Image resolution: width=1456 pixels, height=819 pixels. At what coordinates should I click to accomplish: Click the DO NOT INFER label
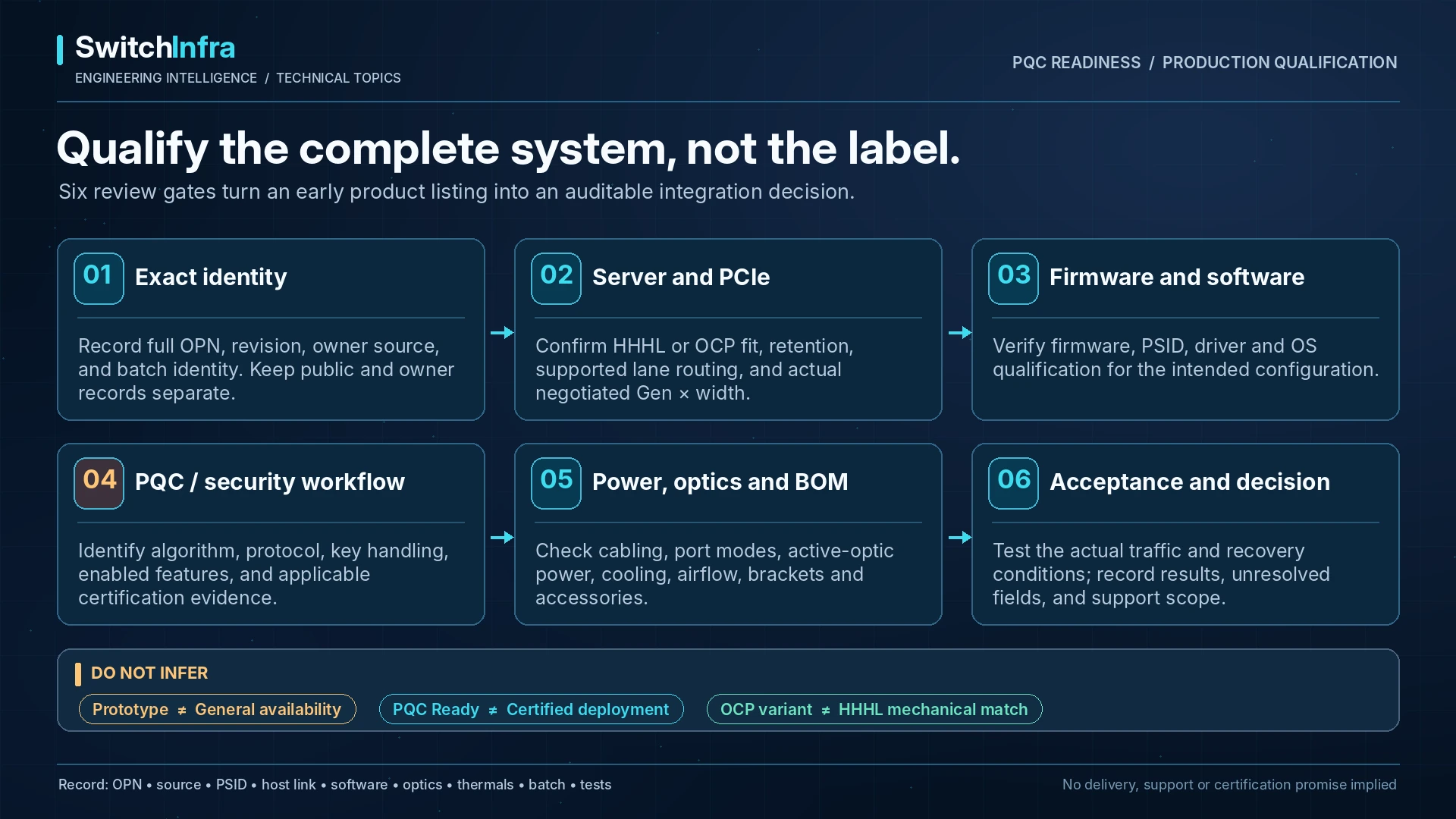[x=149, y=673]
